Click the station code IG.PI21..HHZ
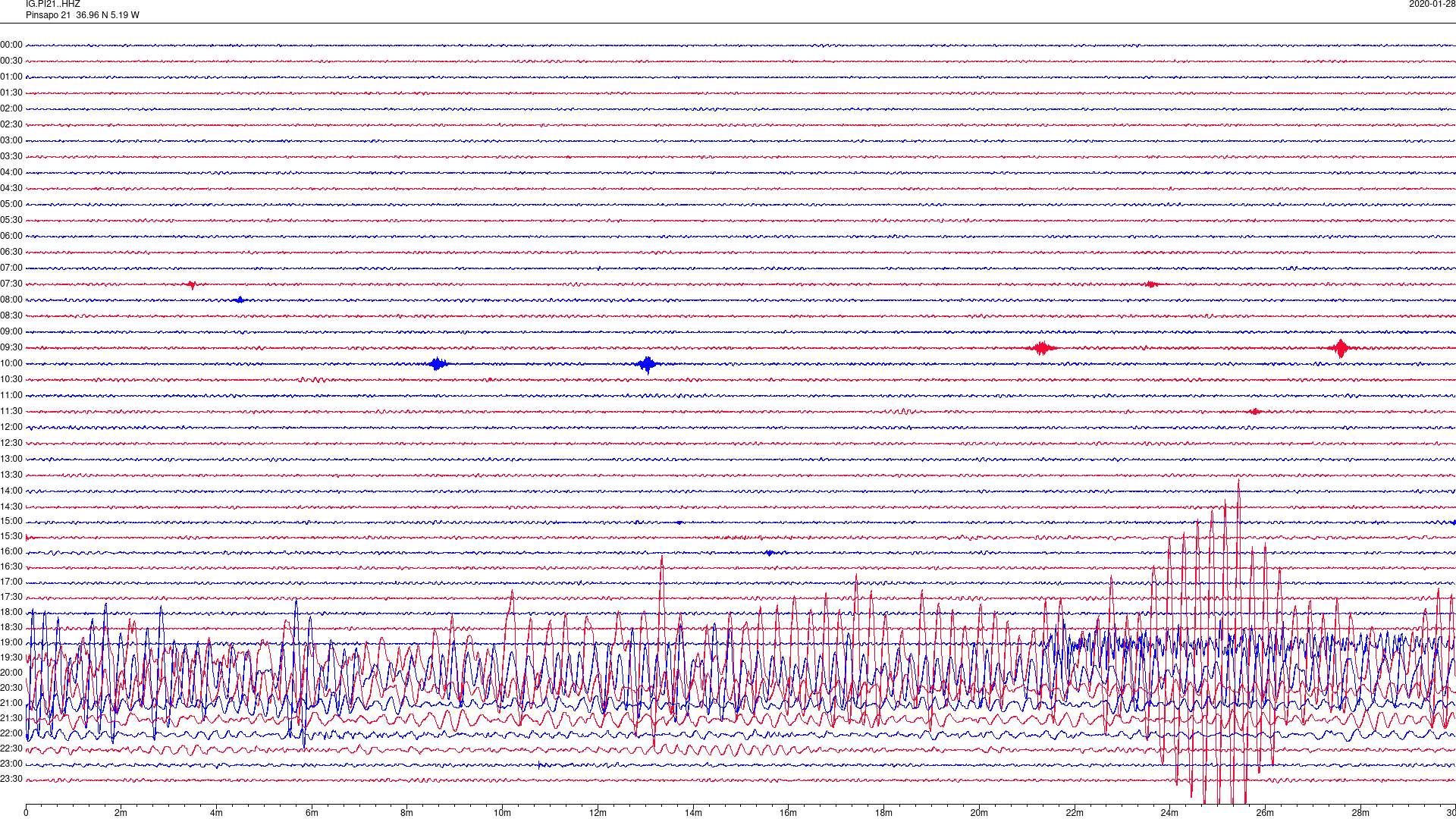Viewport: 1456px width, 819px height. point(53,5)
